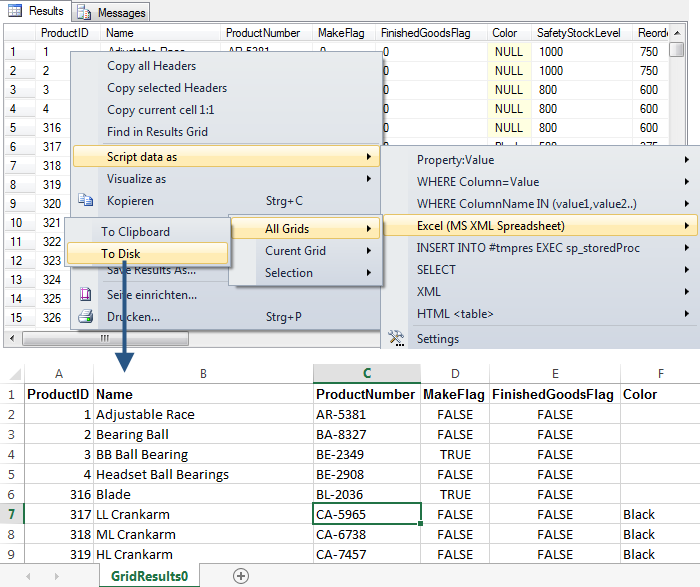Click the tools icon beside Settings
The width and height of the screenshot is (700, 587).
pyautogui.click(x=396, y=338)
